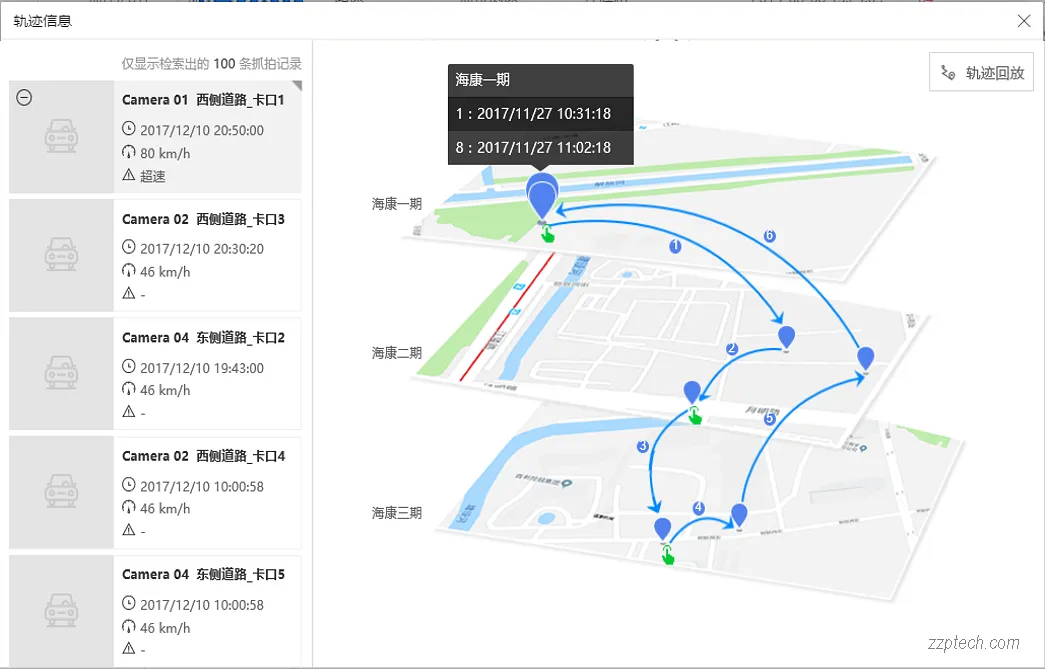The height and width of the screenshot is (669, 1045).
Task: Close the 轨迹信息 dialog window
Action: pos(1024,21)
